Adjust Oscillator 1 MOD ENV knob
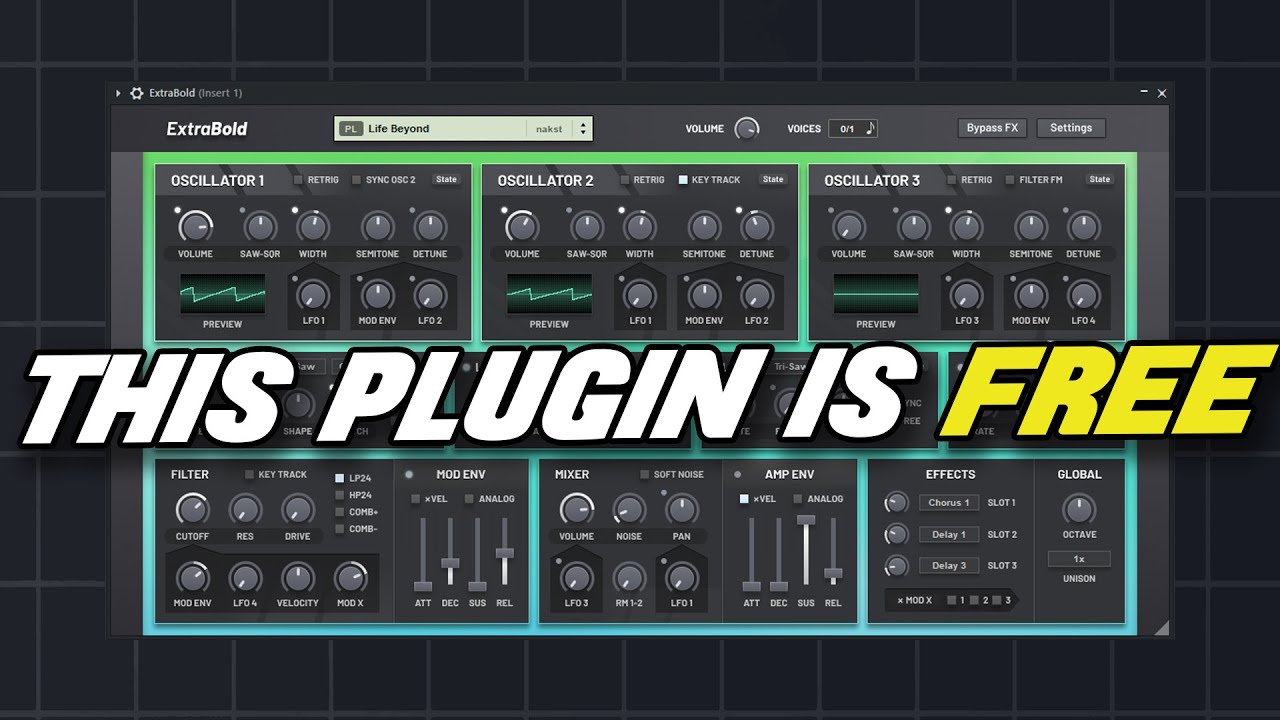Screen dimensions: 1280x720 click(377, 295)
